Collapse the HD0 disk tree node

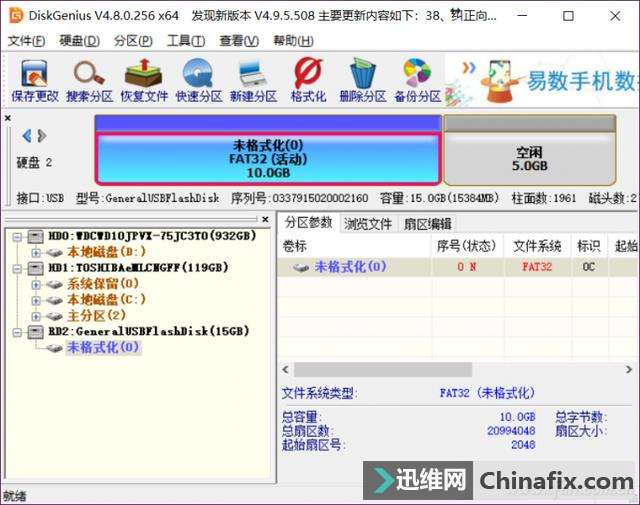pyautogui.click(x=17, y=236)
